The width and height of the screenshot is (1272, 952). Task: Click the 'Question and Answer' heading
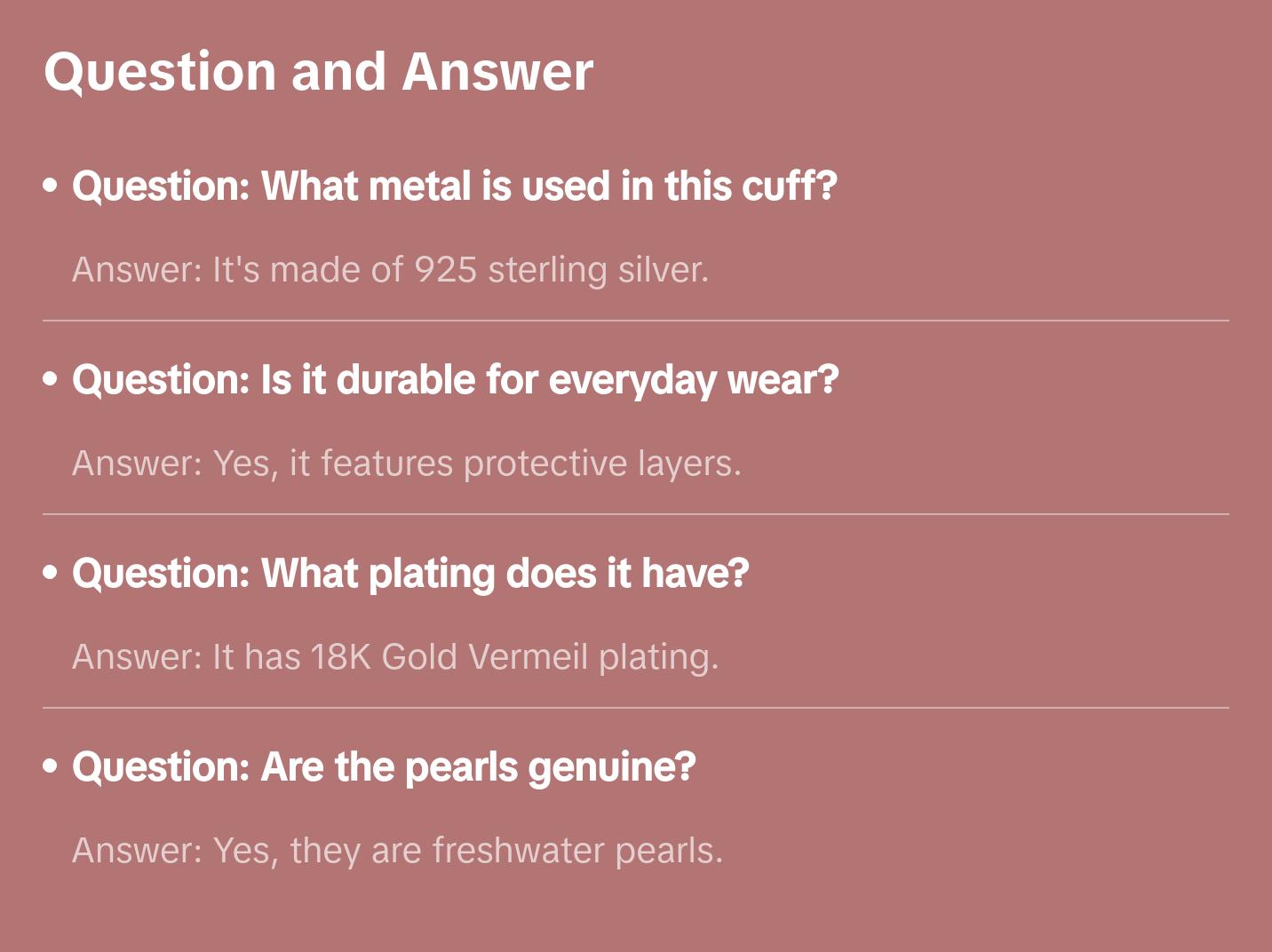click(318, 71)
